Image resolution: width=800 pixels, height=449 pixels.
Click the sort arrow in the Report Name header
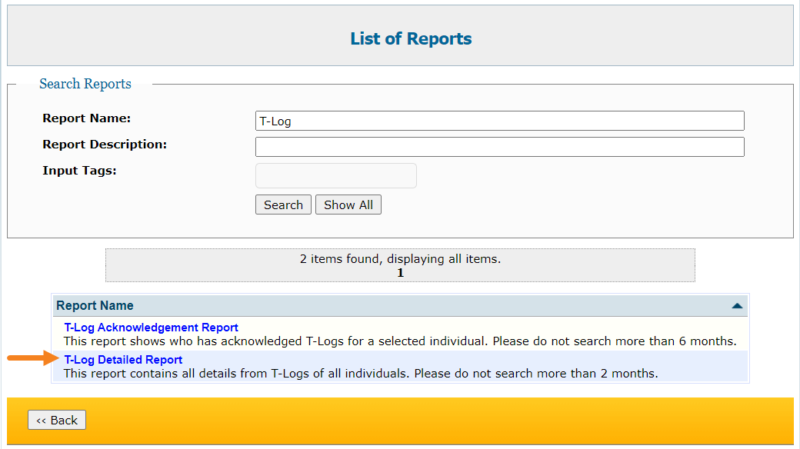(737, 306)
